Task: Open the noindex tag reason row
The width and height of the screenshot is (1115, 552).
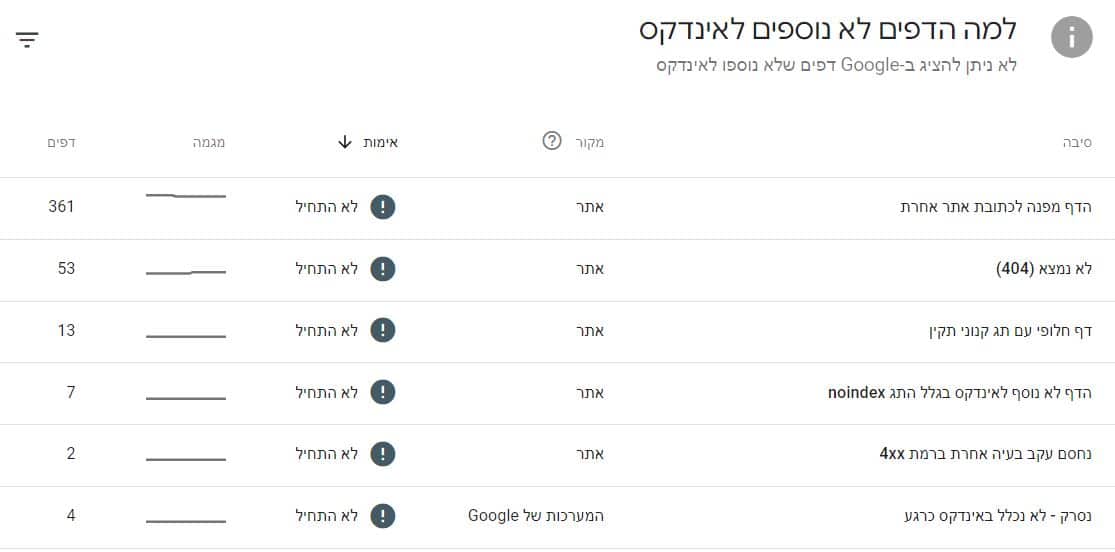Action: click(x=558, y=394)
